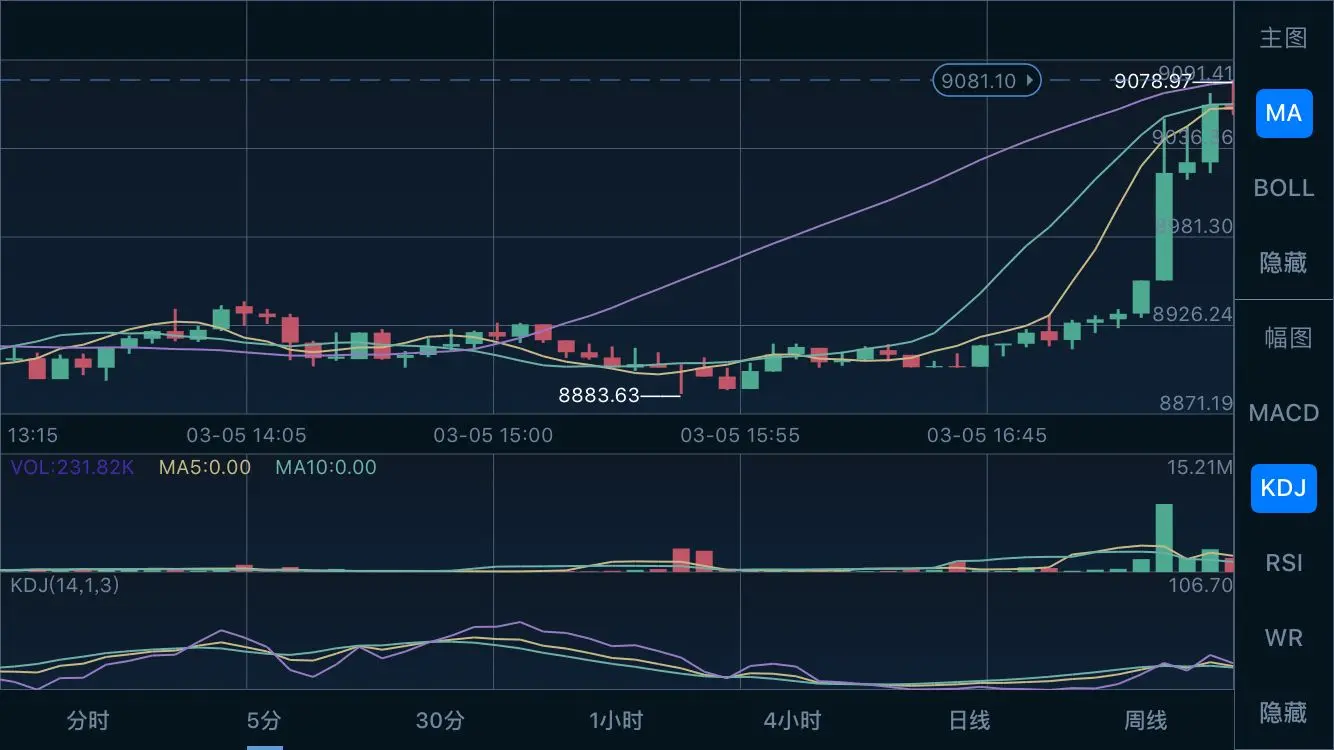
Task: Click the 8926.24 price axis label
Action: pyautogui.click(x=1193, y=314)
